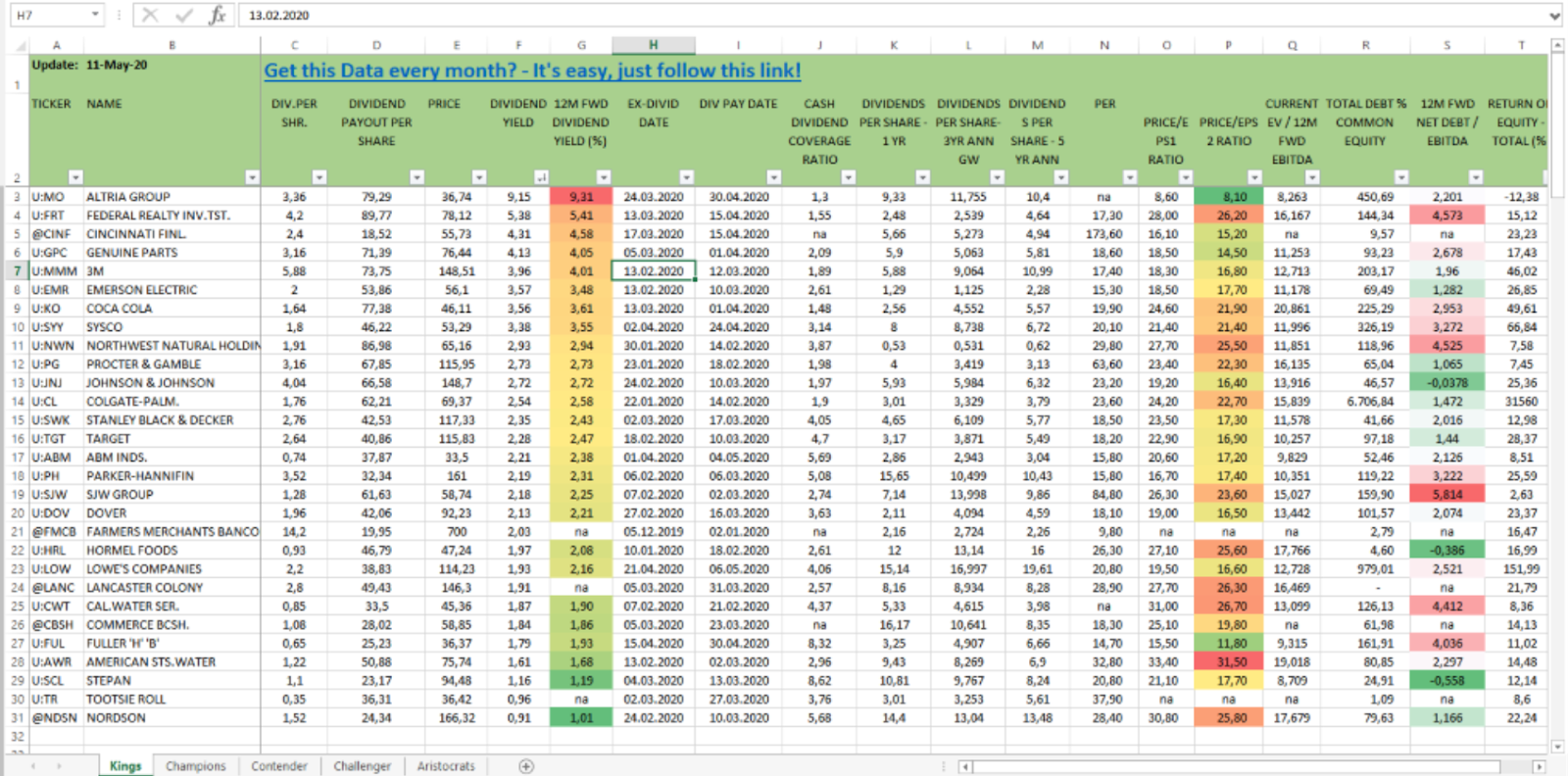Open the TOTAL DEBT % COMMON EQUITY filter
This screenshot has height=776, width=1568.
coord(1400,177)
